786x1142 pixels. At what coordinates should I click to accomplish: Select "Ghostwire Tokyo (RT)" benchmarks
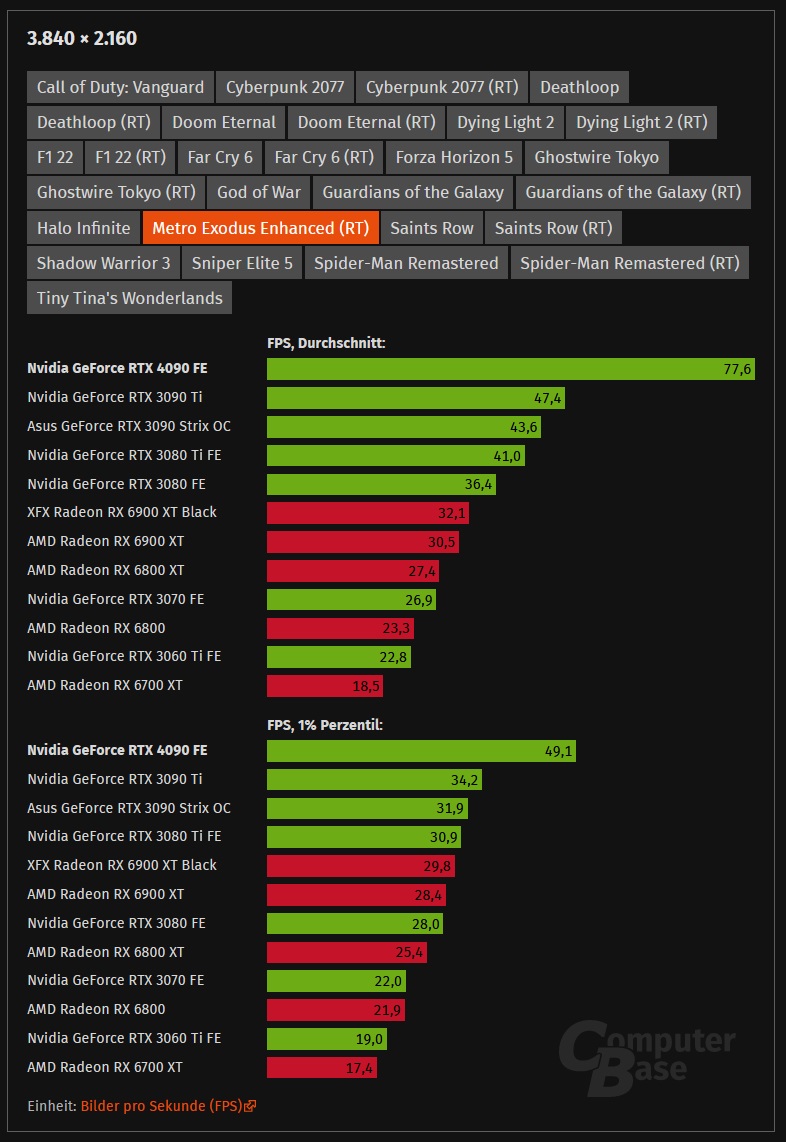coord(114,192)
